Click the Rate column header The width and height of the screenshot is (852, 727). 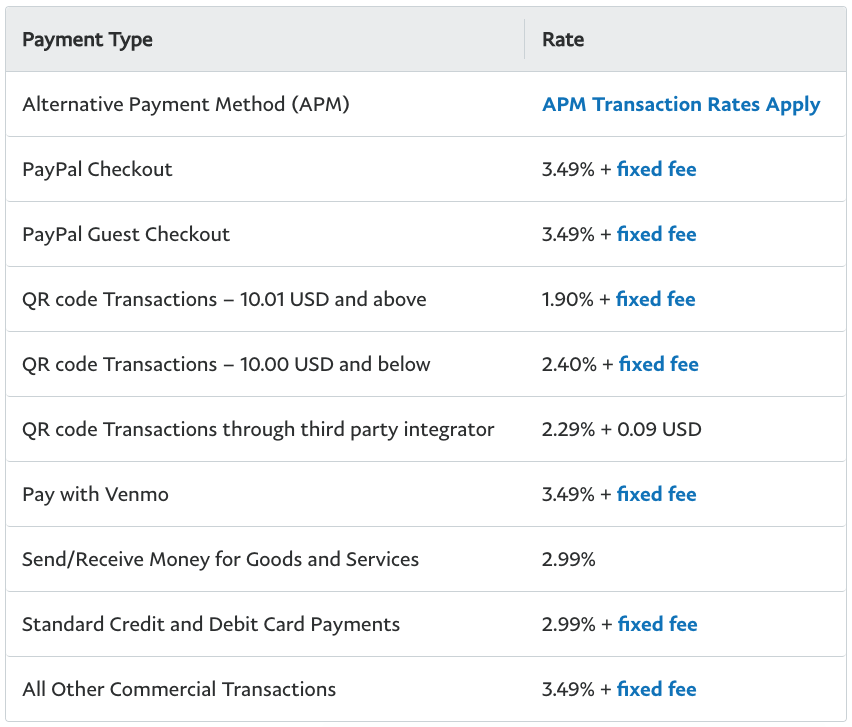(563, 40)
